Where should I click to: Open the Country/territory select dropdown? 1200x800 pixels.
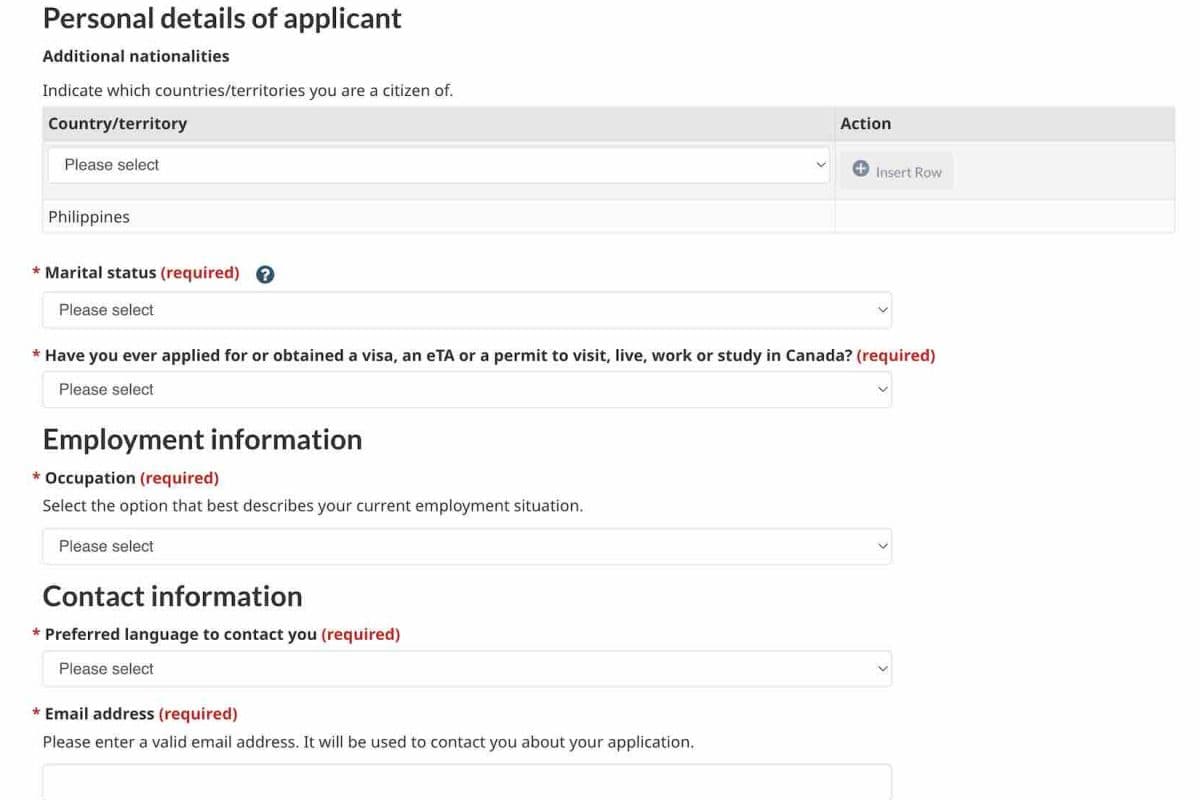click(438, 165)
